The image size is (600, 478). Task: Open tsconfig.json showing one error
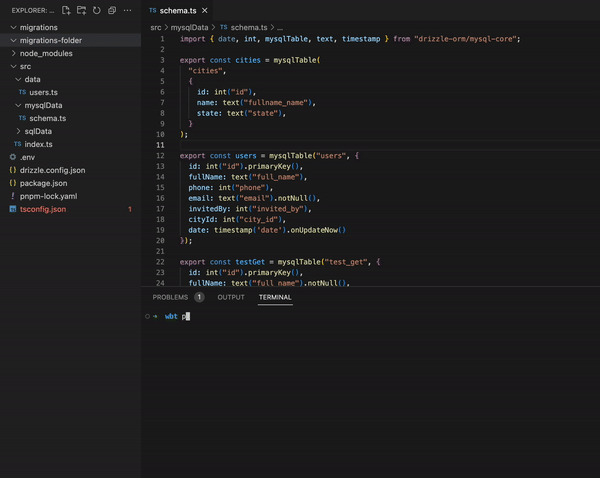pos(43,209)
